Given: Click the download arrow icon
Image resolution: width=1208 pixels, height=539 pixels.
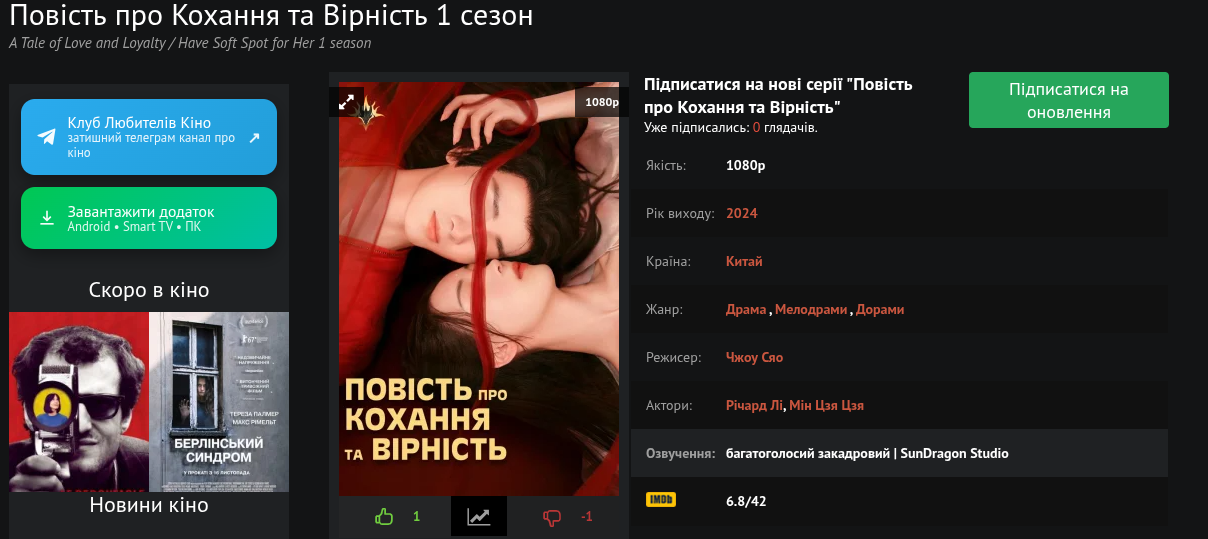Looking at the screenshot, I should tap(47, 218).
